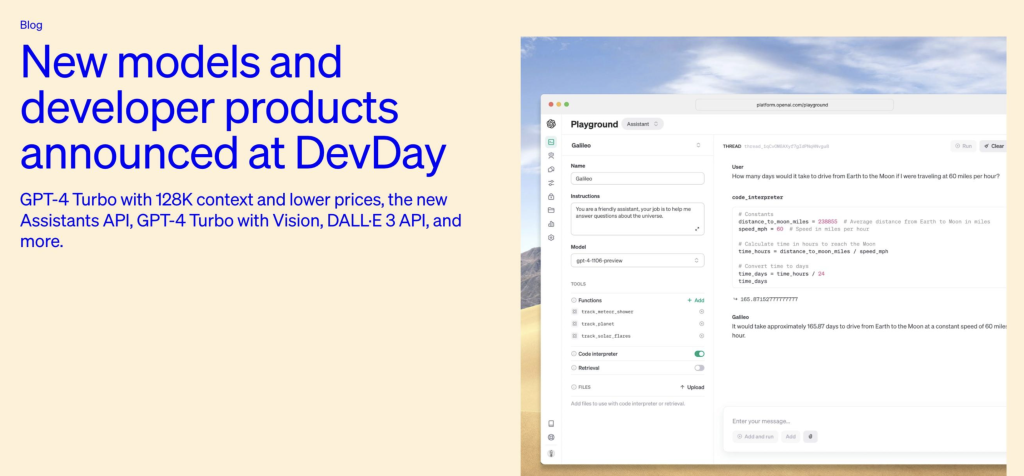Open the folder (Files) sidebar icon
The height and width of the screenshot is (476, 1024).
tap(551, 210)
